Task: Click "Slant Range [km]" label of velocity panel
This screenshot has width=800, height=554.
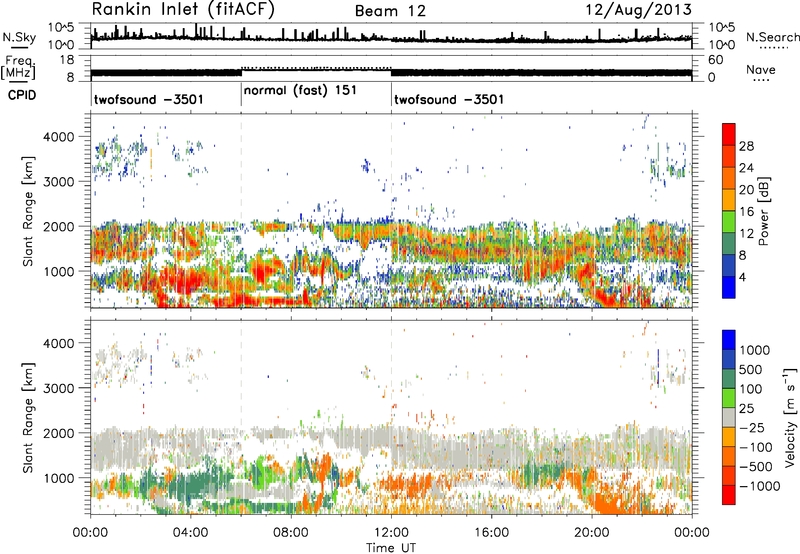Action: pyautogui.click(x=28, y=417)
